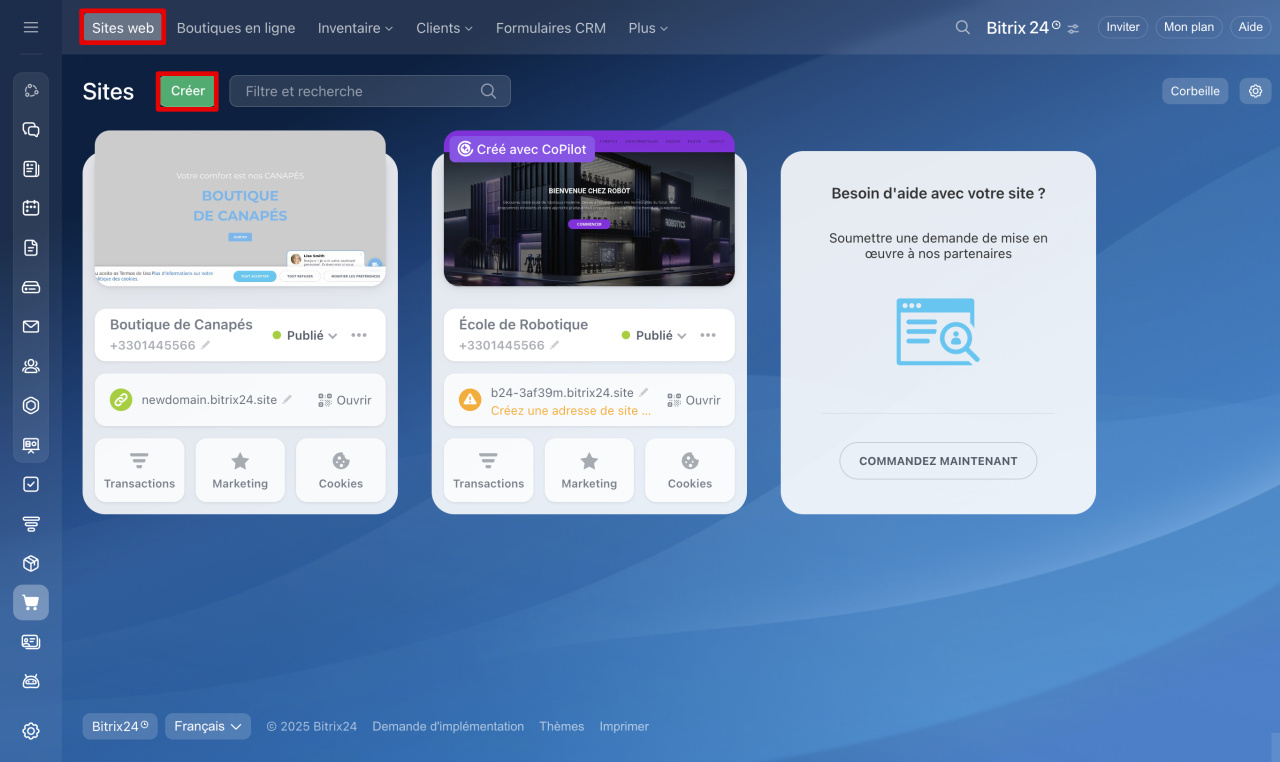The image size is (1280, 762).
Task: Click the Aide help button
Action: 1251,27
